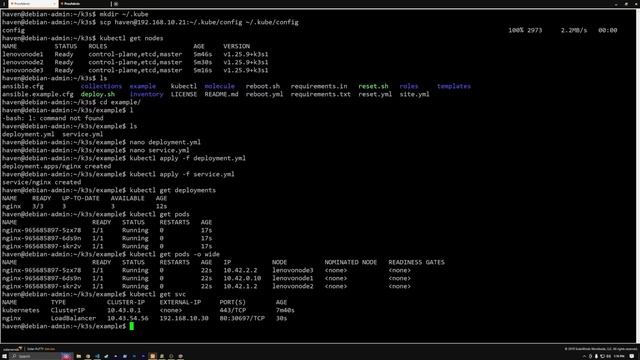Viewport: 640px width, 360px height.
Task: Click the 'kubectl get nodes' command
Action: (131, 38)
